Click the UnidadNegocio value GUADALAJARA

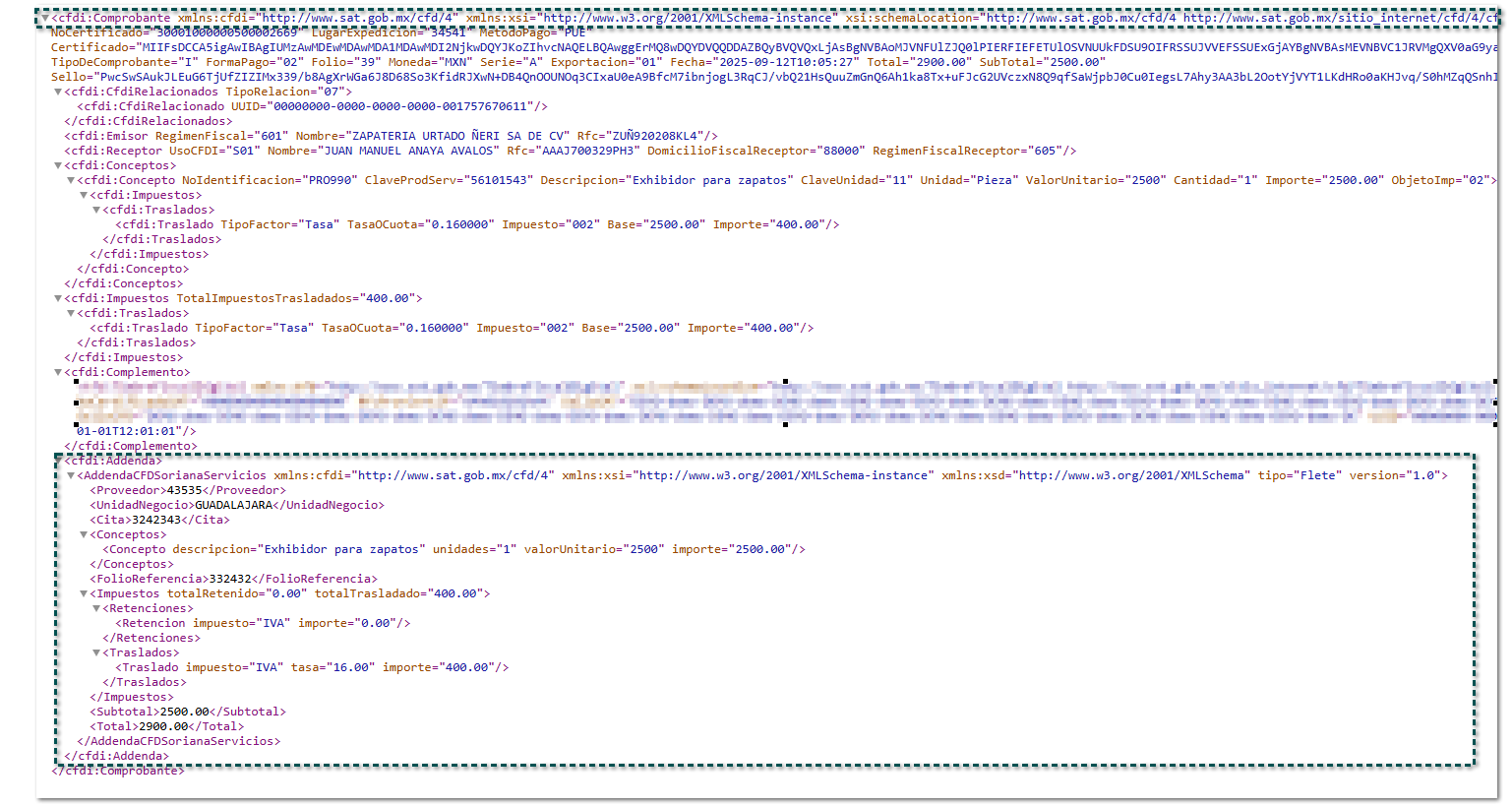tap(233, 505)
